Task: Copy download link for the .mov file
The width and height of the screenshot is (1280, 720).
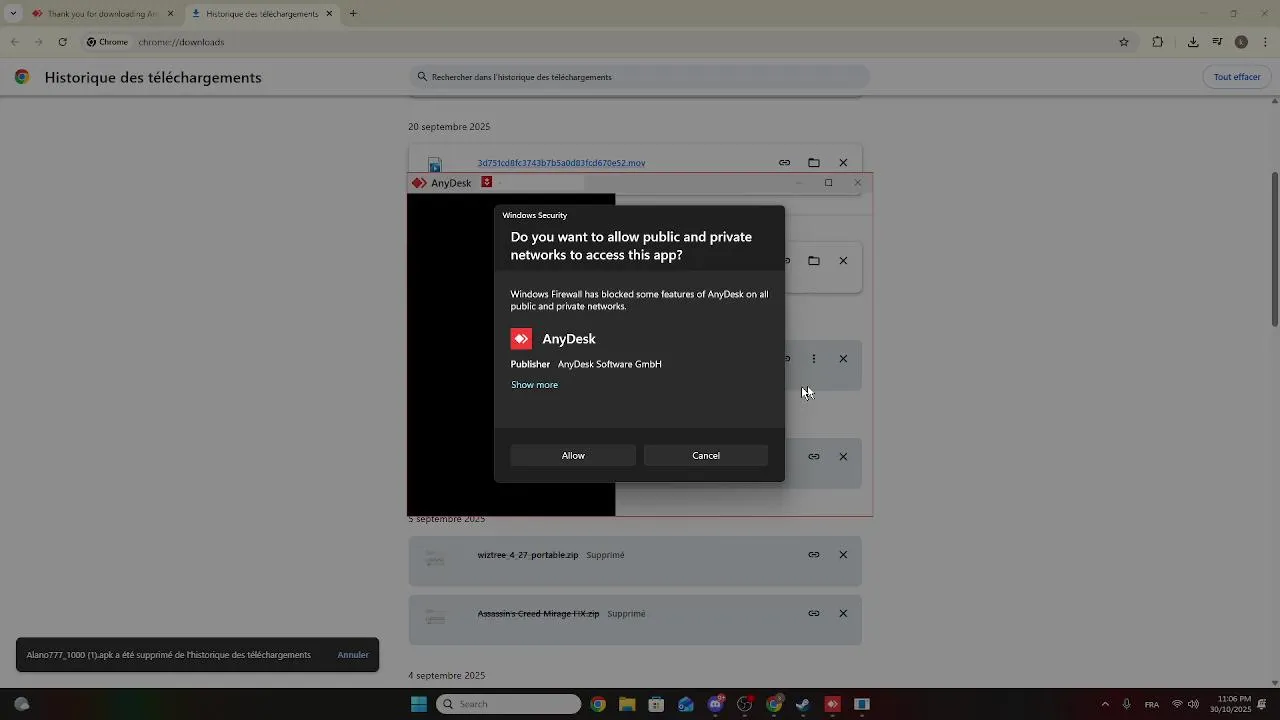Action: (785, 163)
